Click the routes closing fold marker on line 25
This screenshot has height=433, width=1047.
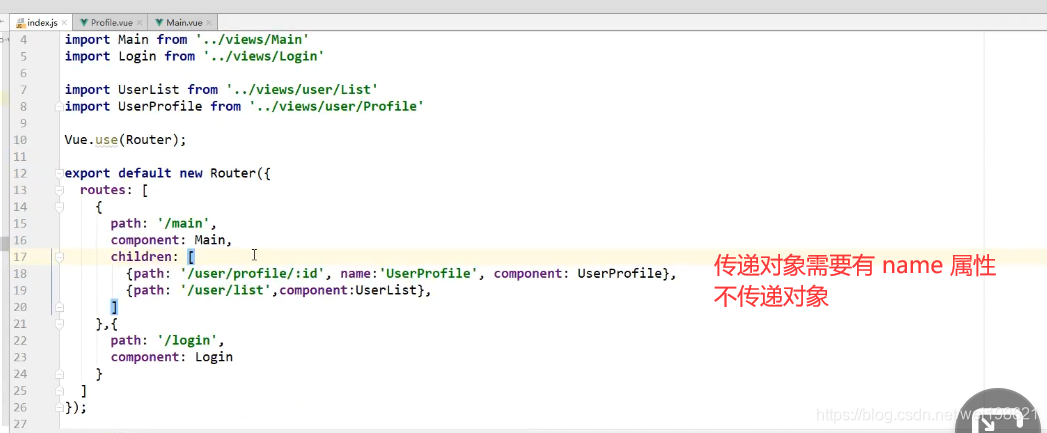[59, 390]
